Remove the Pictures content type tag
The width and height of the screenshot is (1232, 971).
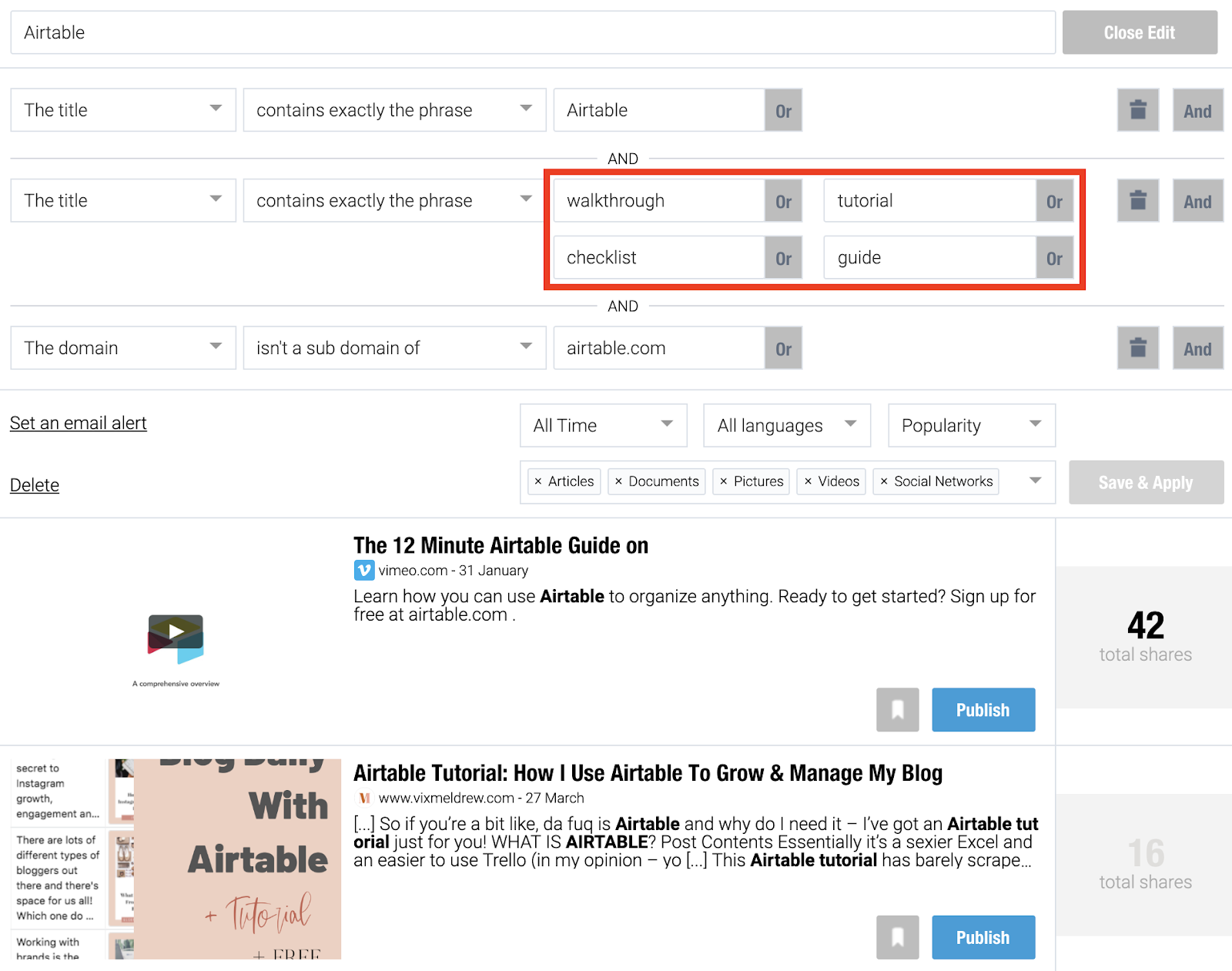pos(724,481)
